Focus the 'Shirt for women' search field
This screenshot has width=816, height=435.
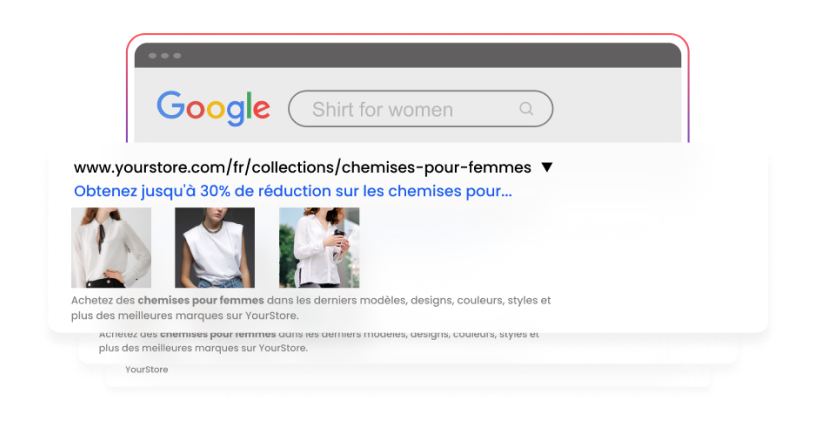pyautogui.click(x=420, y=109)
